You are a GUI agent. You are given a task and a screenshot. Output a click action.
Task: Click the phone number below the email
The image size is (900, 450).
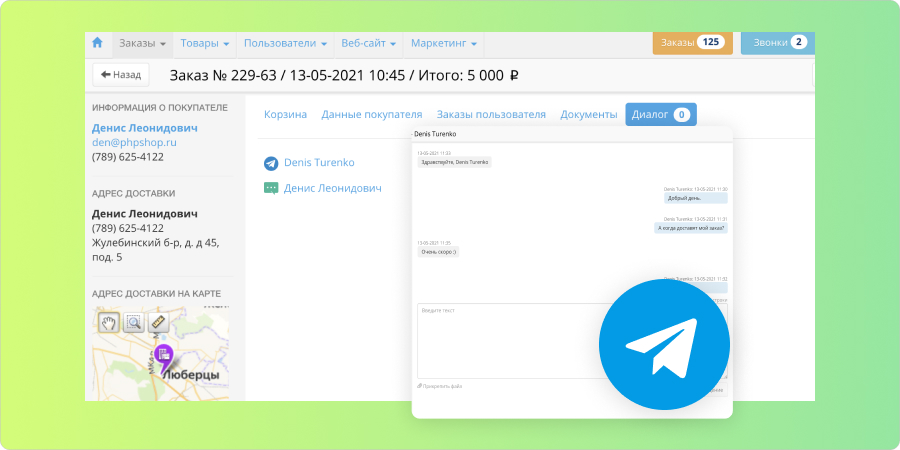[x=127, y=157]
